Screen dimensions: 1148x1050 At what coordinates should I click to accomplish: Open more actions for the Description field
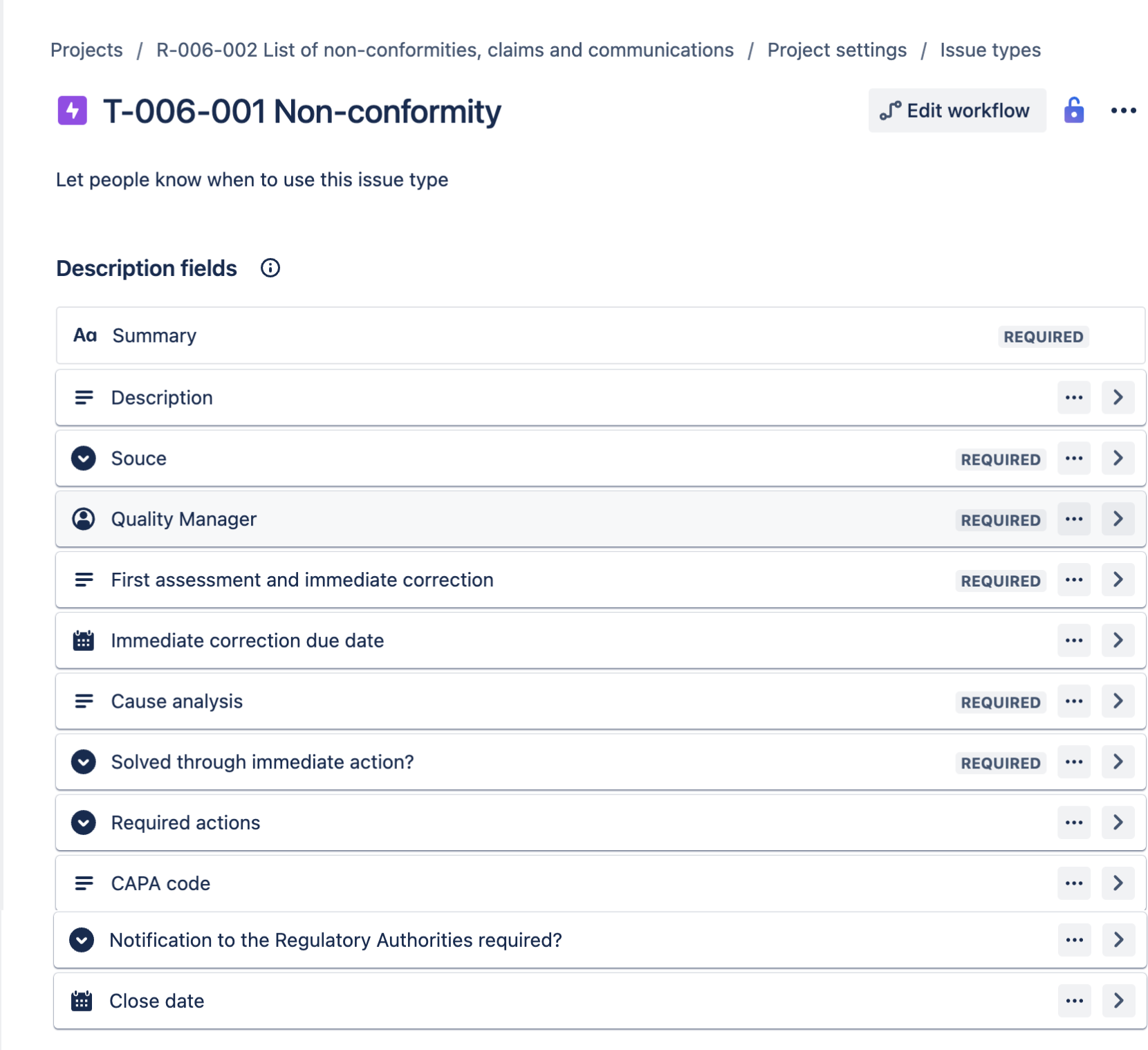click(x=1073, y=398)
